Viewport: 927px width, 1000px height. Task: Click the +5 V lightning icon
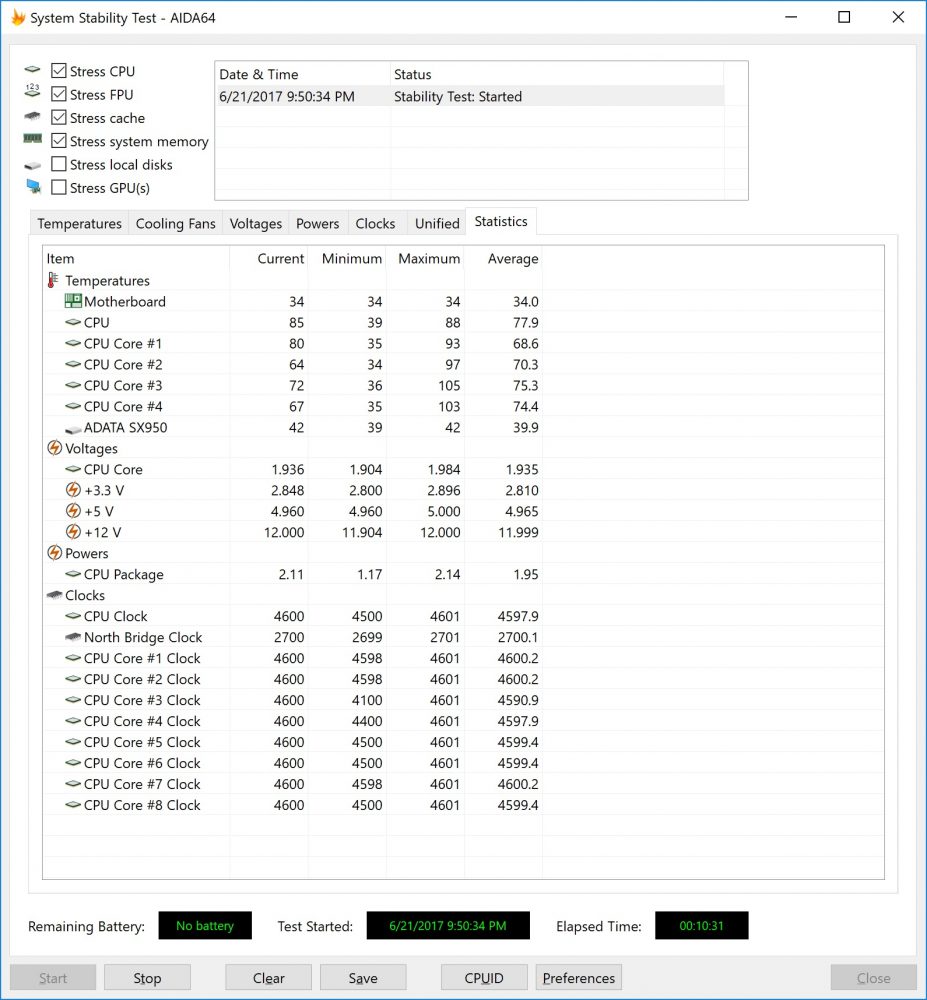73,511
